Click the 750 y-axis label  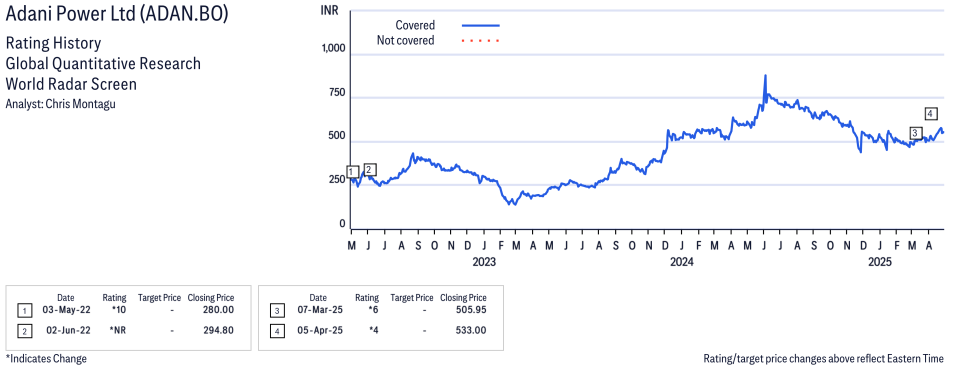337,93
